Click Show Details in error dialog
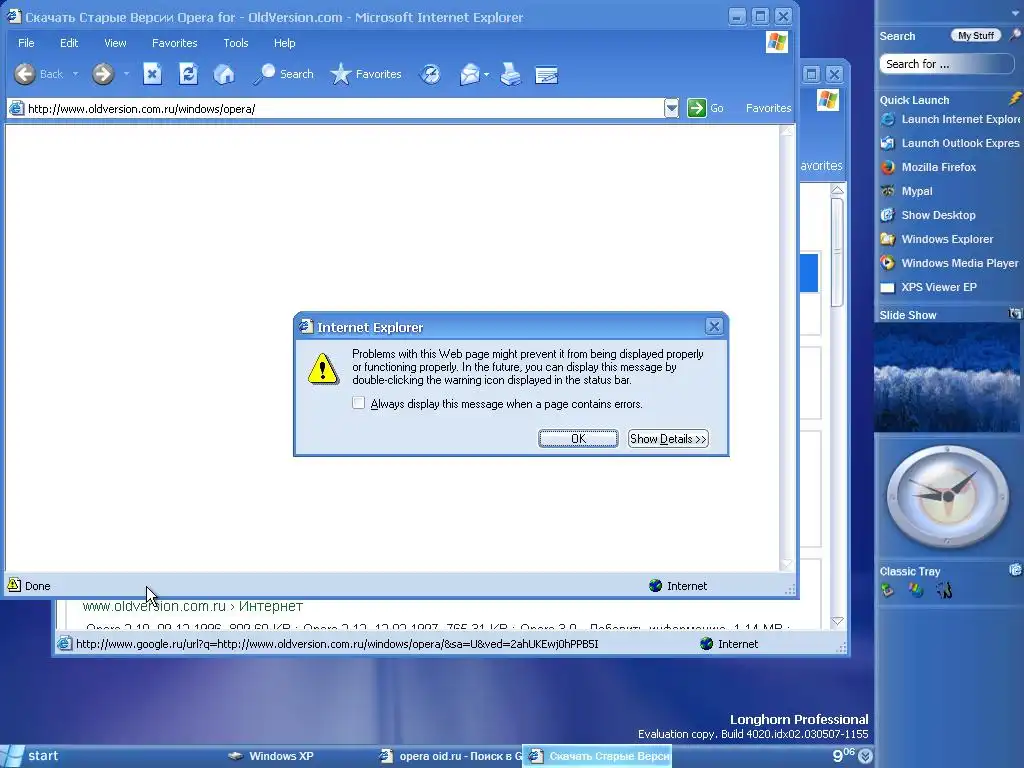The image size is (1024, 768). (668, 439)
